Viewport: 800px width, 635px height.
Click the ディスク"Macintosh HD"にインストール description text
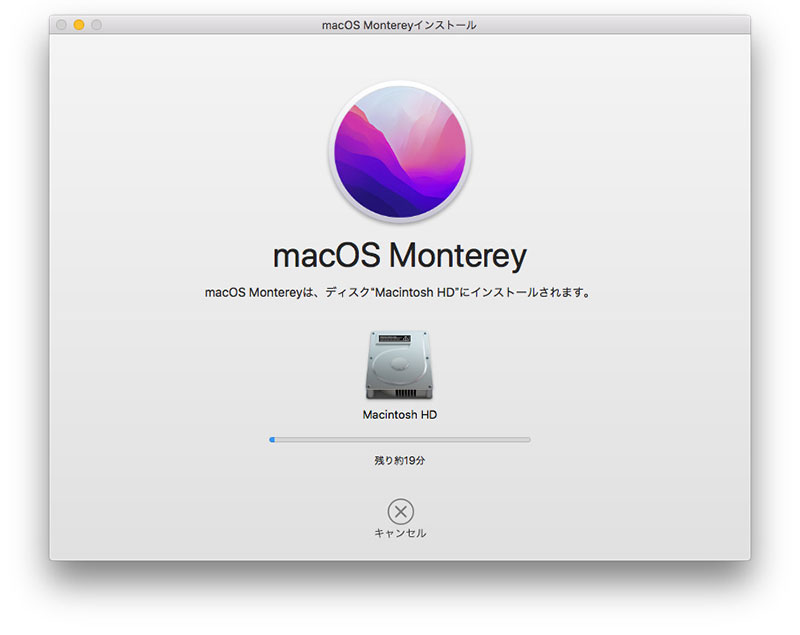(x=400, y=293)
